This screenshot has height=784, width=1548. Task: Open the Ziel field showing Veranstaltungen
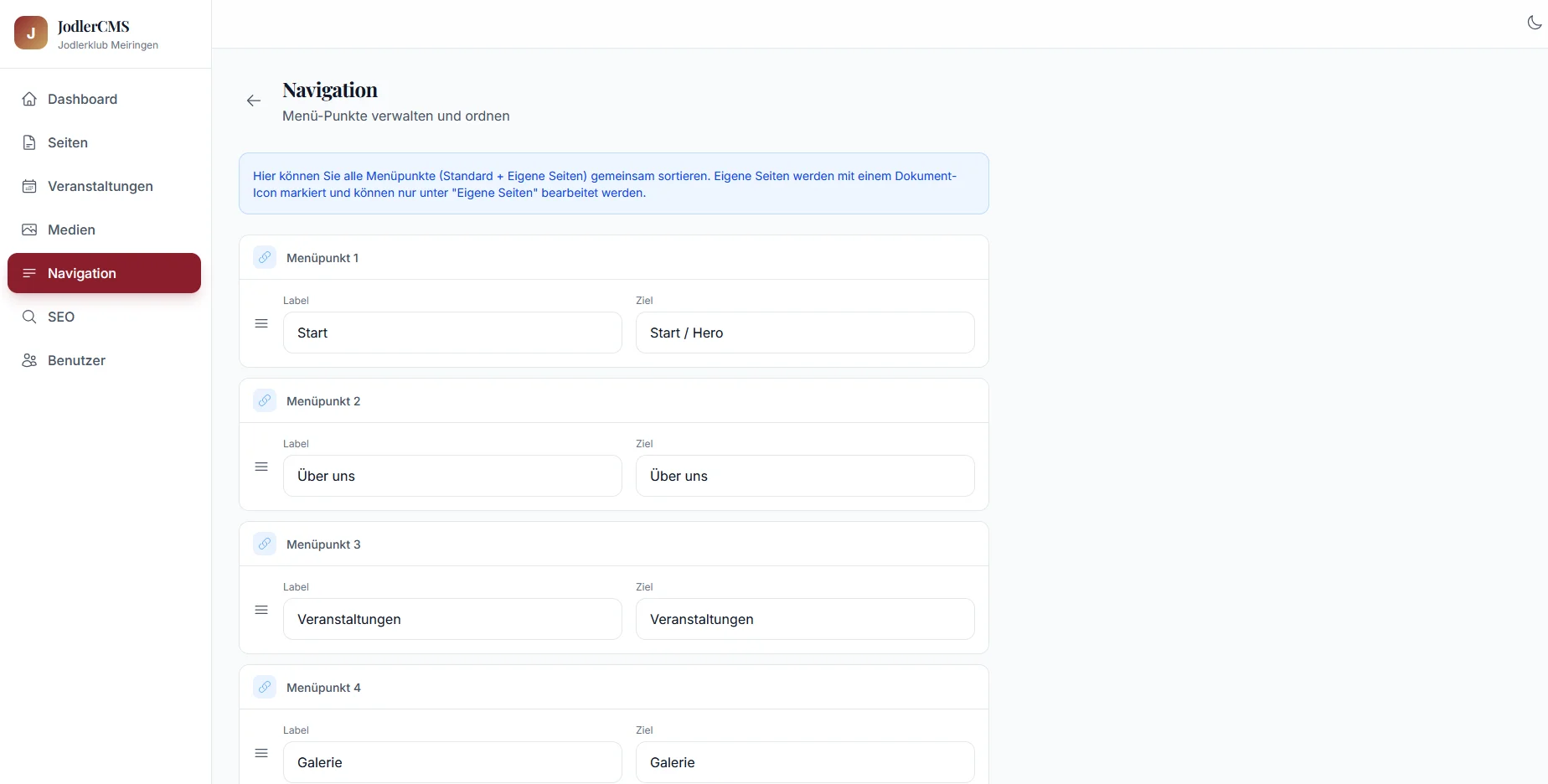coord(804,619)
